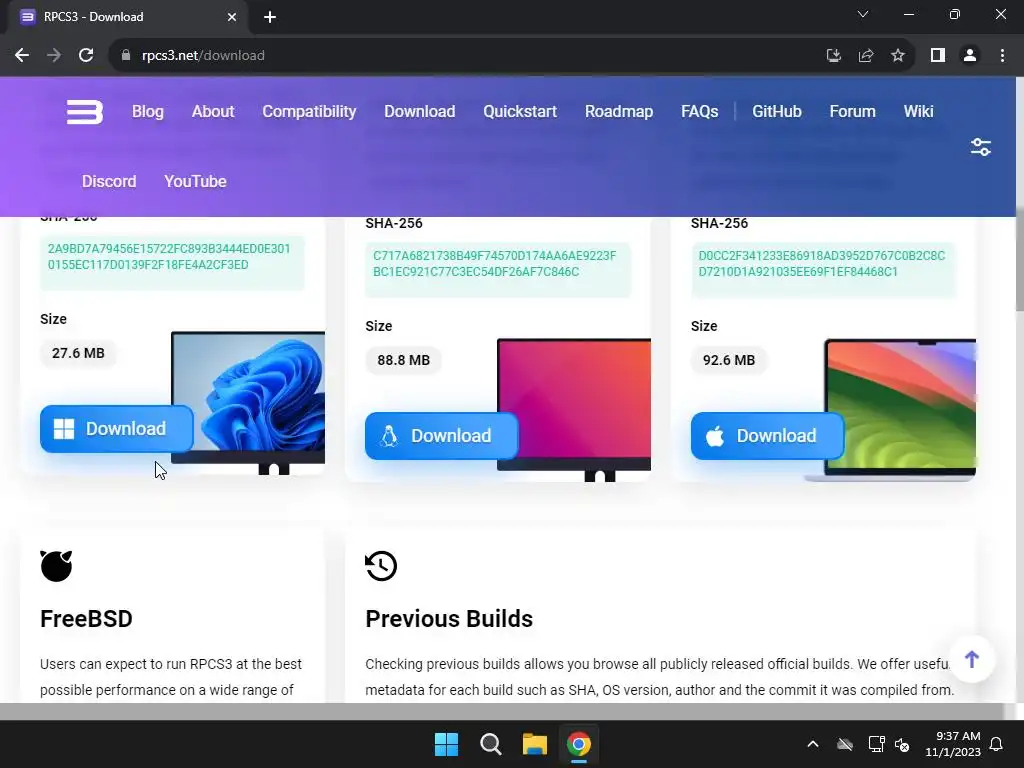This screenshot has height=768, width=1024.
Task: Show hidden system tray icons
Action: pyautogui.click(x=813, y=744)
